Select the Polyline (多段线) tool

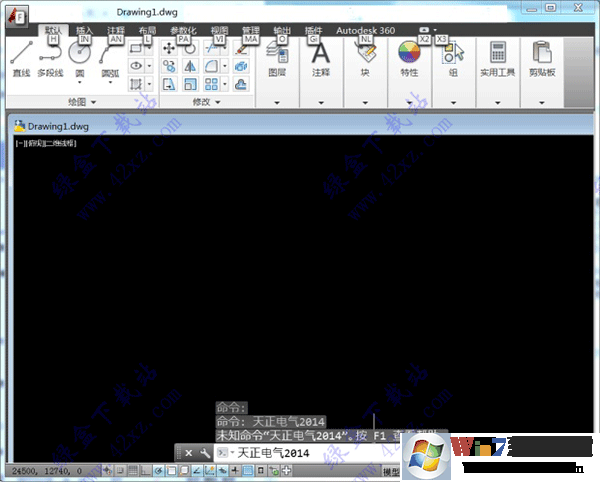tap(51, 58)
